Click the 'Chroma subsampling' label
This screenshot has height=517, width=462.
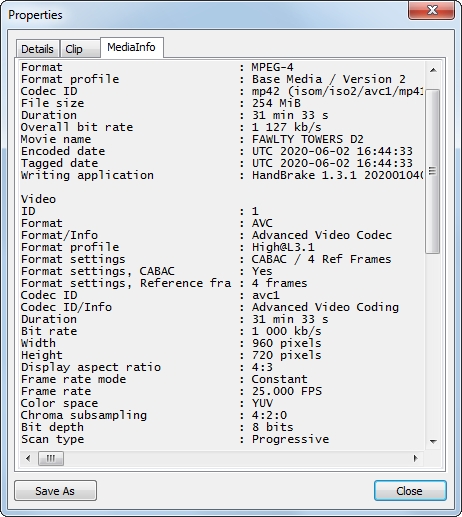click(84, 415)
